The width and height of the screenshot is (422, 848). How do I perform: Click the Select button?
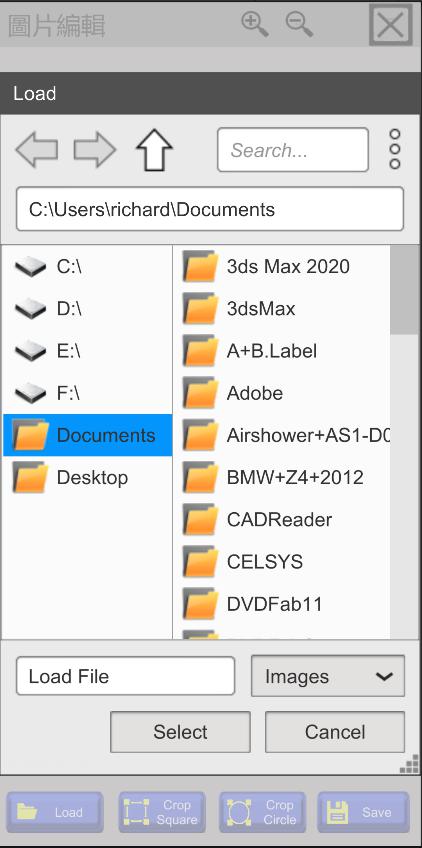point(180,732)
